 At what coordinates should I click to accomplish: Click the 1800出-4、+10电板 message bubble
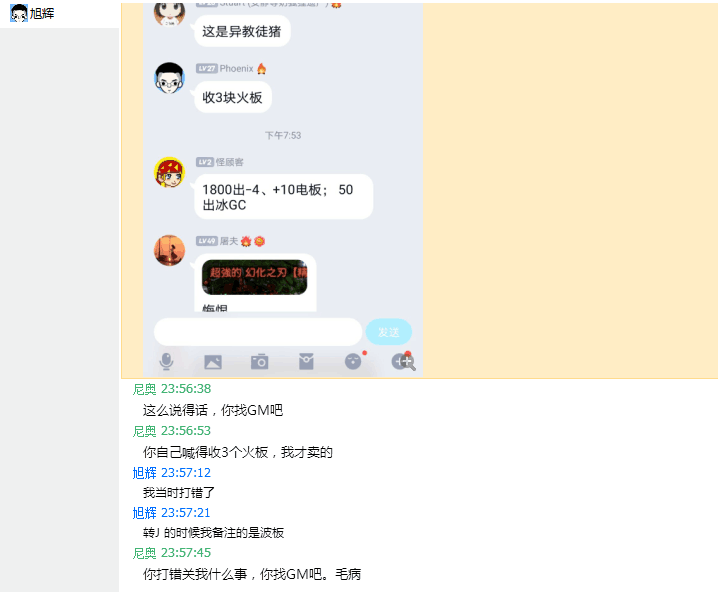coord(283,197)
